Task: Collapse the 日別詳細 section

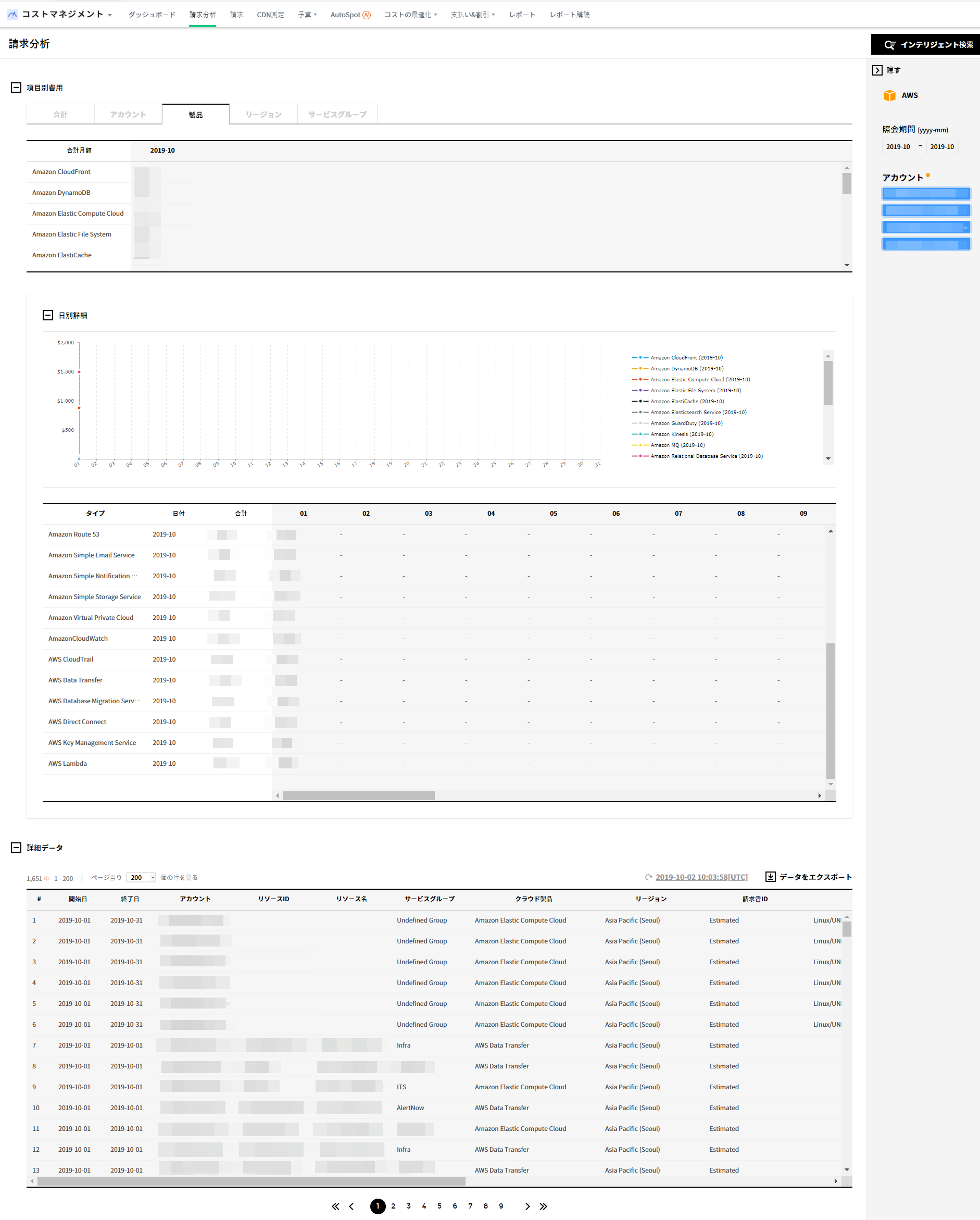Action: [48, 315]
